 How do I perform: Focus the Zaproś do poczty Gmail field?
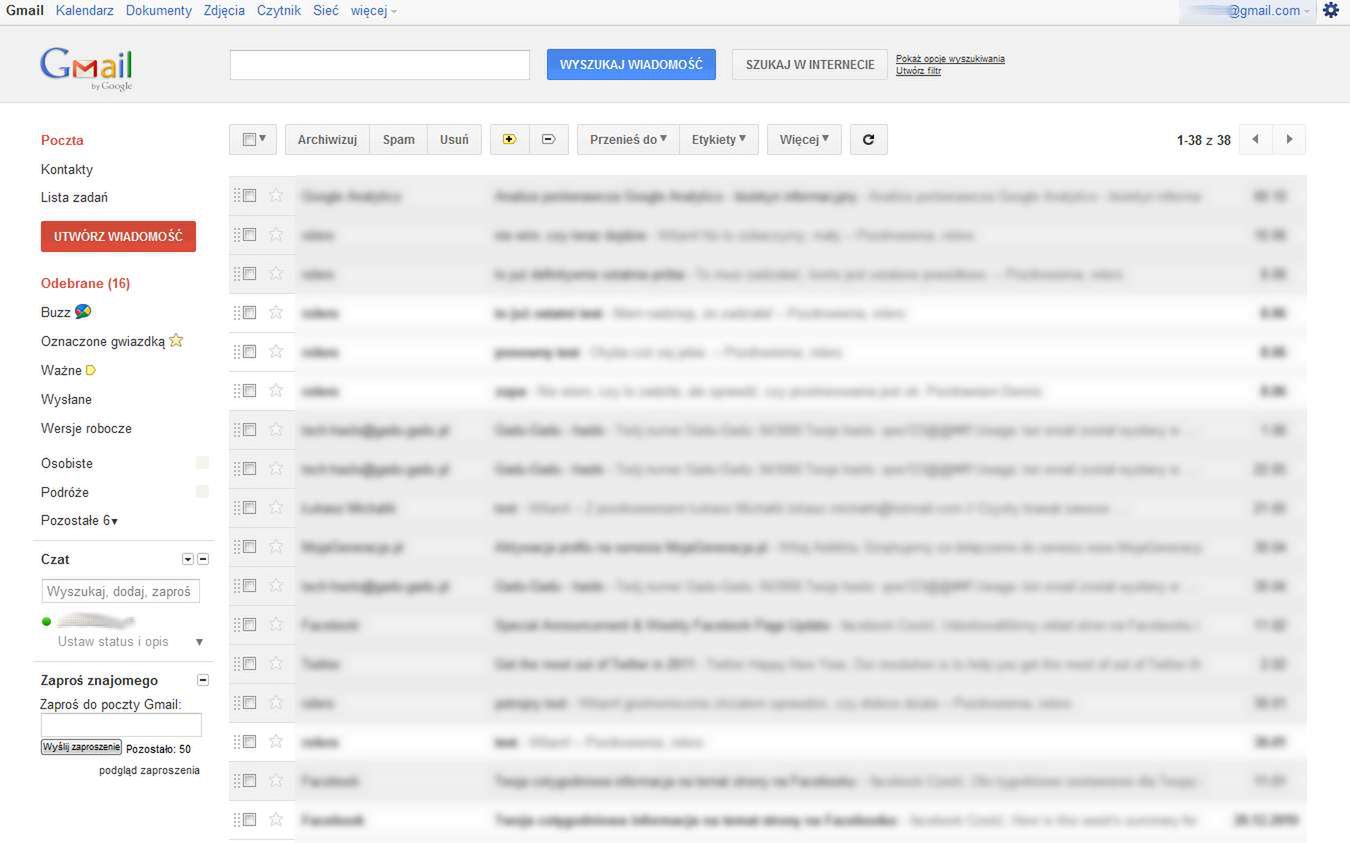tap(121, 726)
